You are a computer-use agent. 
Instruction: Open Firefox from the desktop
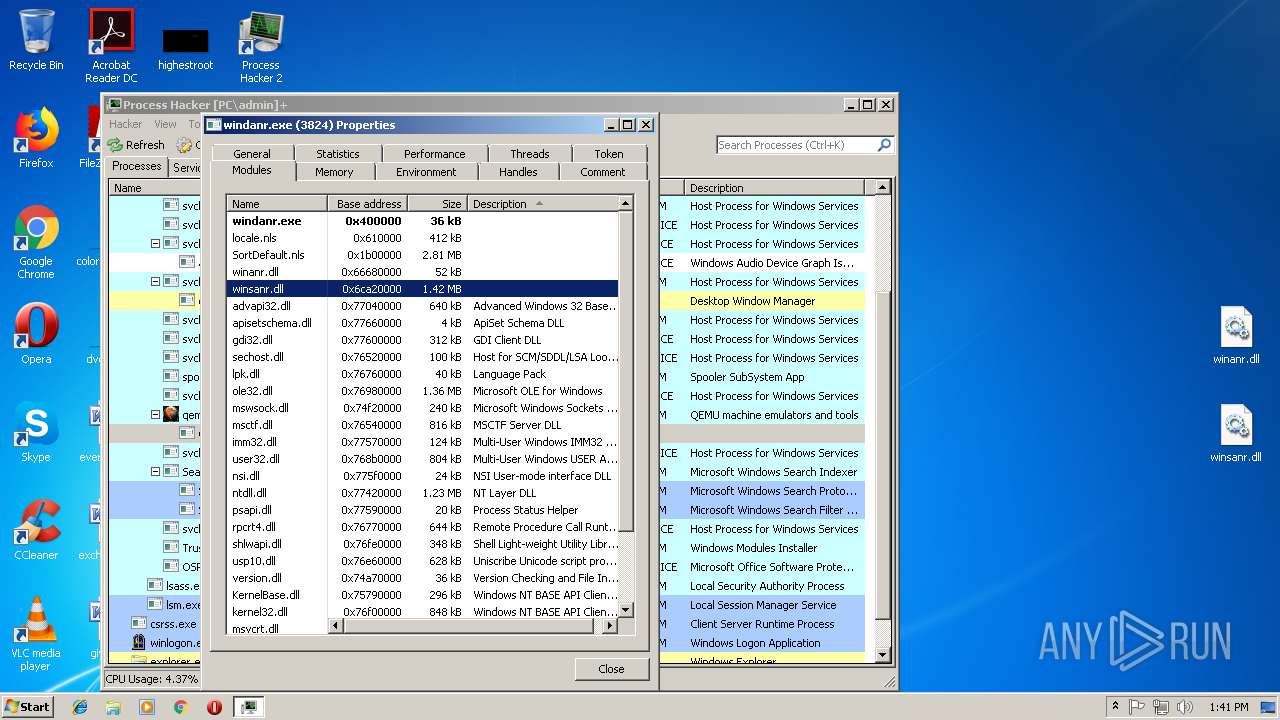point(36,138)
